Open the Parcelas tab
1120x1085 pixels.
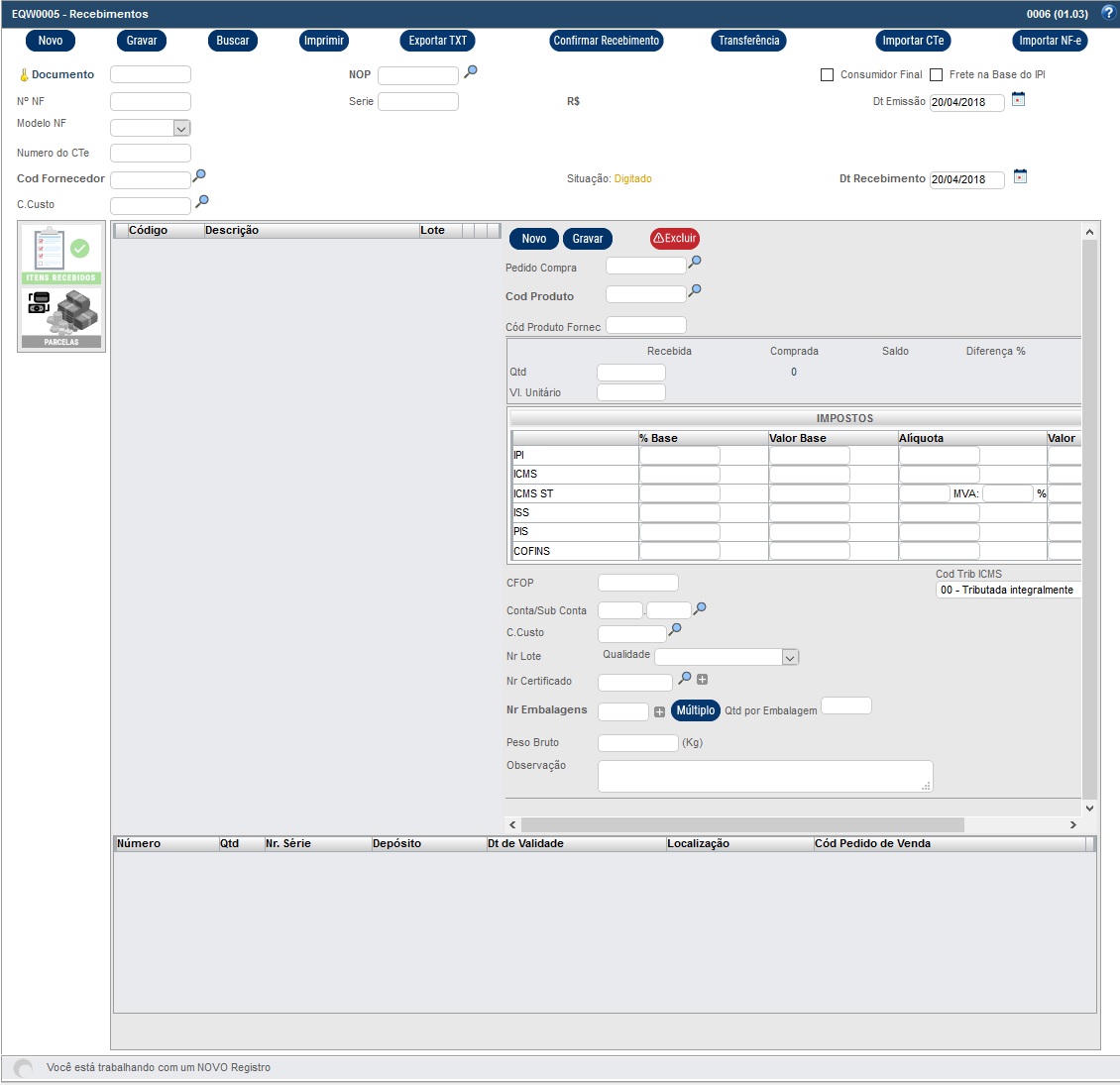coord(61,319)
